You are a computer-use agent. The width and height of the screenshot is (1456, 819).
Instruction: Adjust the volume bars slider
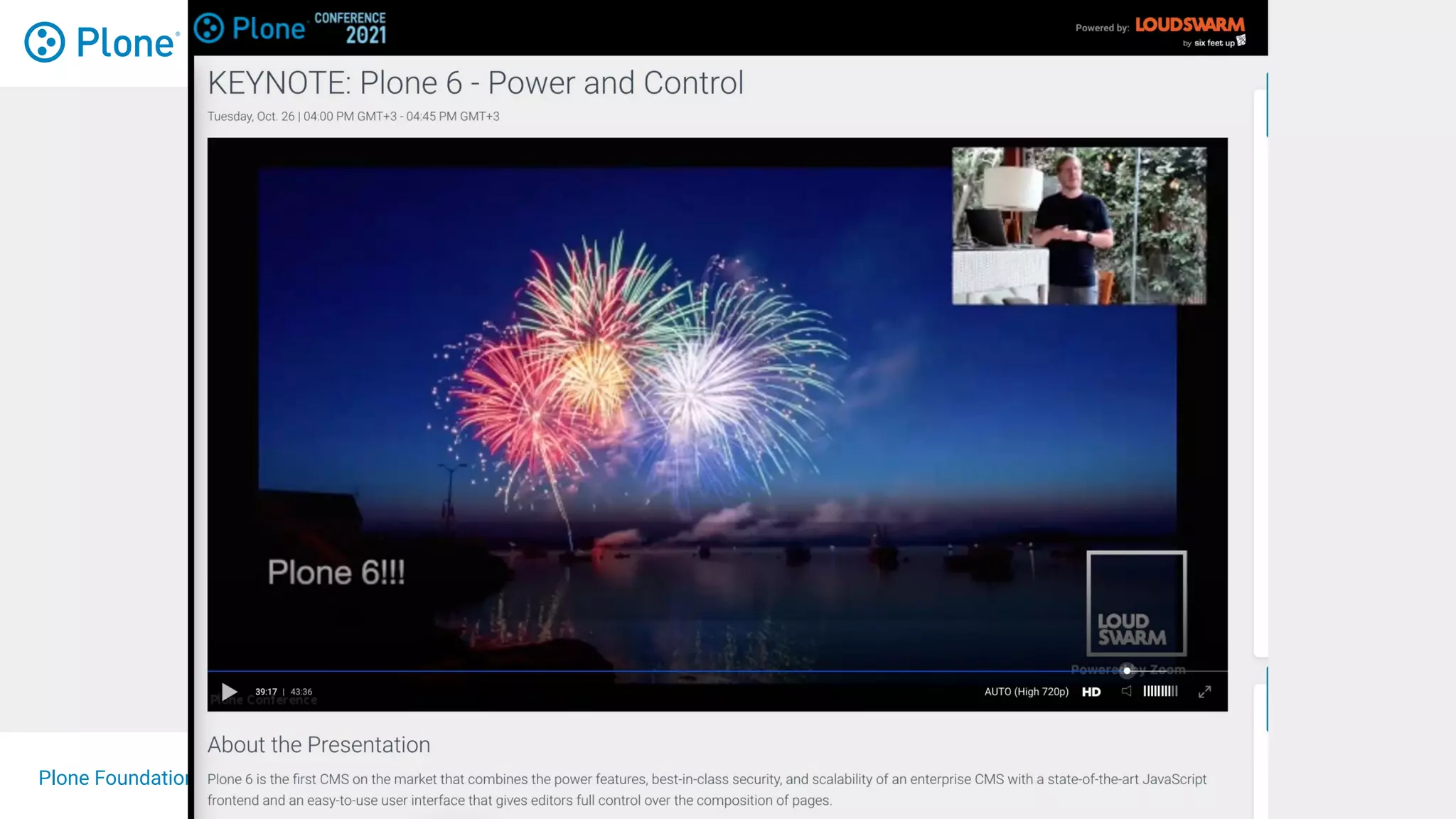point(1160,691)
